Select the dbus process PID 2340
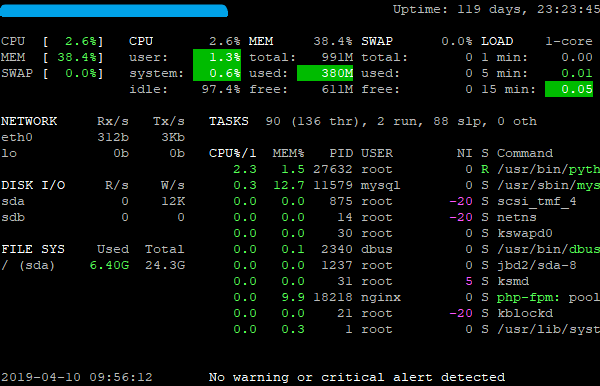 (x=416, y=249)
